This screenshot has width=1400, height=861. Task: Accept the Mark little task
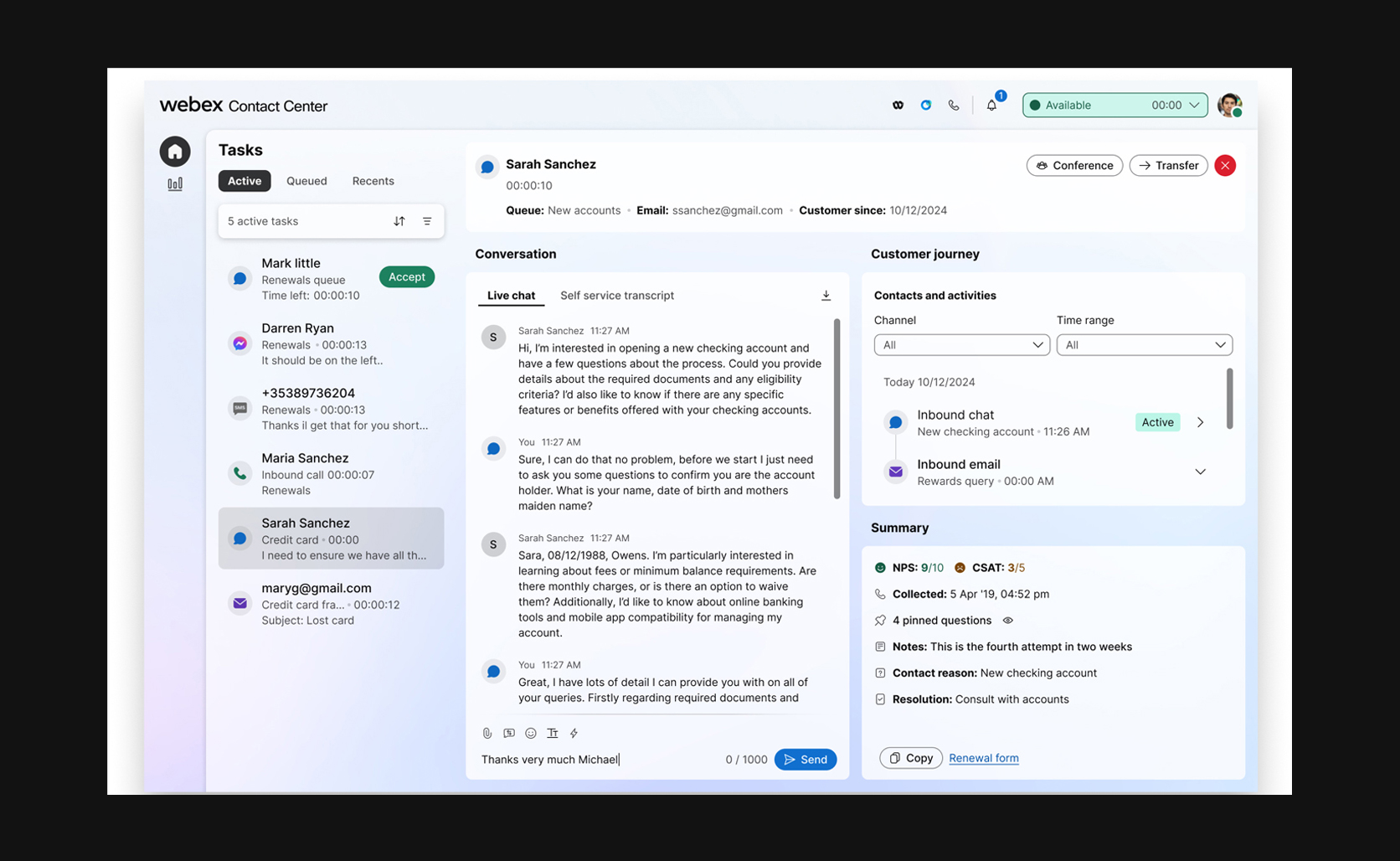pyautogui.click(x=407, y=277)
